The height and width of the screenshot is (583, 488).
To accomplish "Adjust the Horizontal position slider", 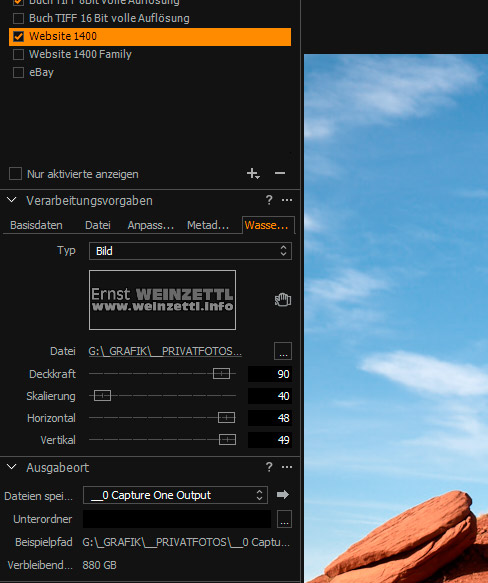I will click(226, 418).
